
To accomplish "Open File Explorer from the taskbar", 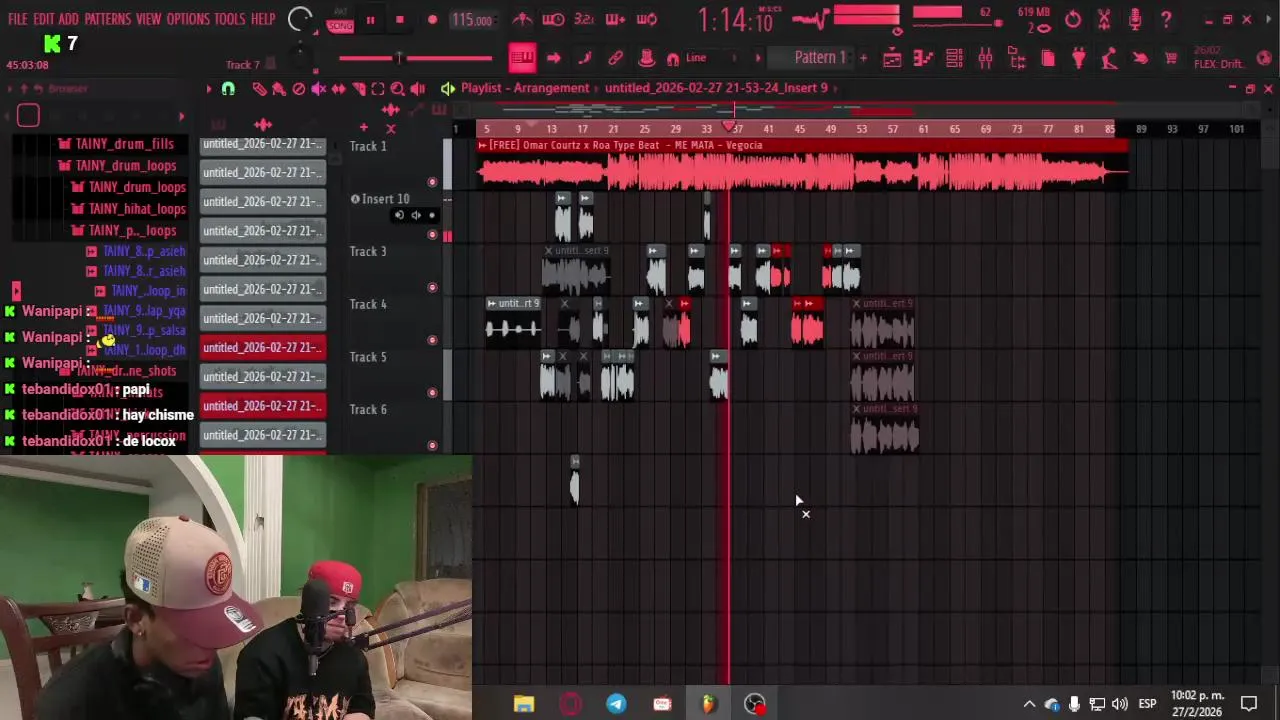I will pos(524,704).
